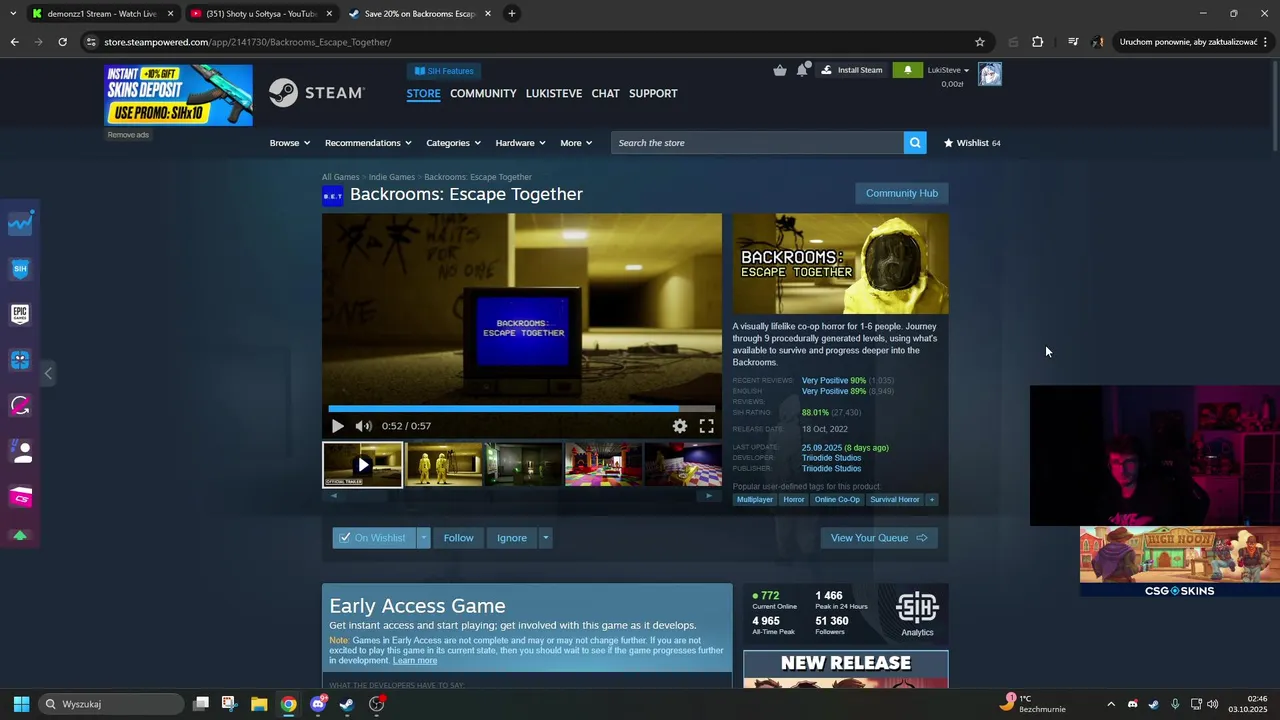Open the notifications bell in Steam header
The image size is (1280, 720).
(802, 70)
